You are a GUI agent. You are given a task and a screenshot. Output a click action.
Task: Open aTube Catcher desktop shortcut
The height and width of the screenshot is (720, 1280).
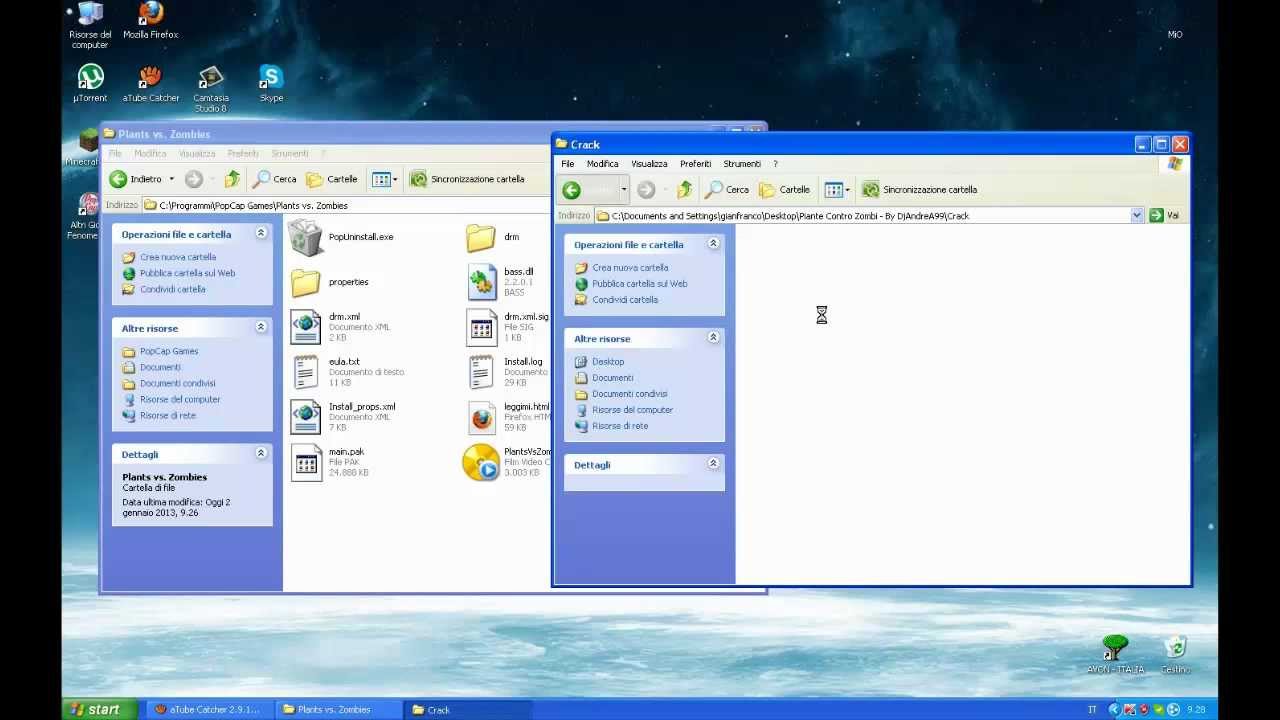(x=151, y=83)
